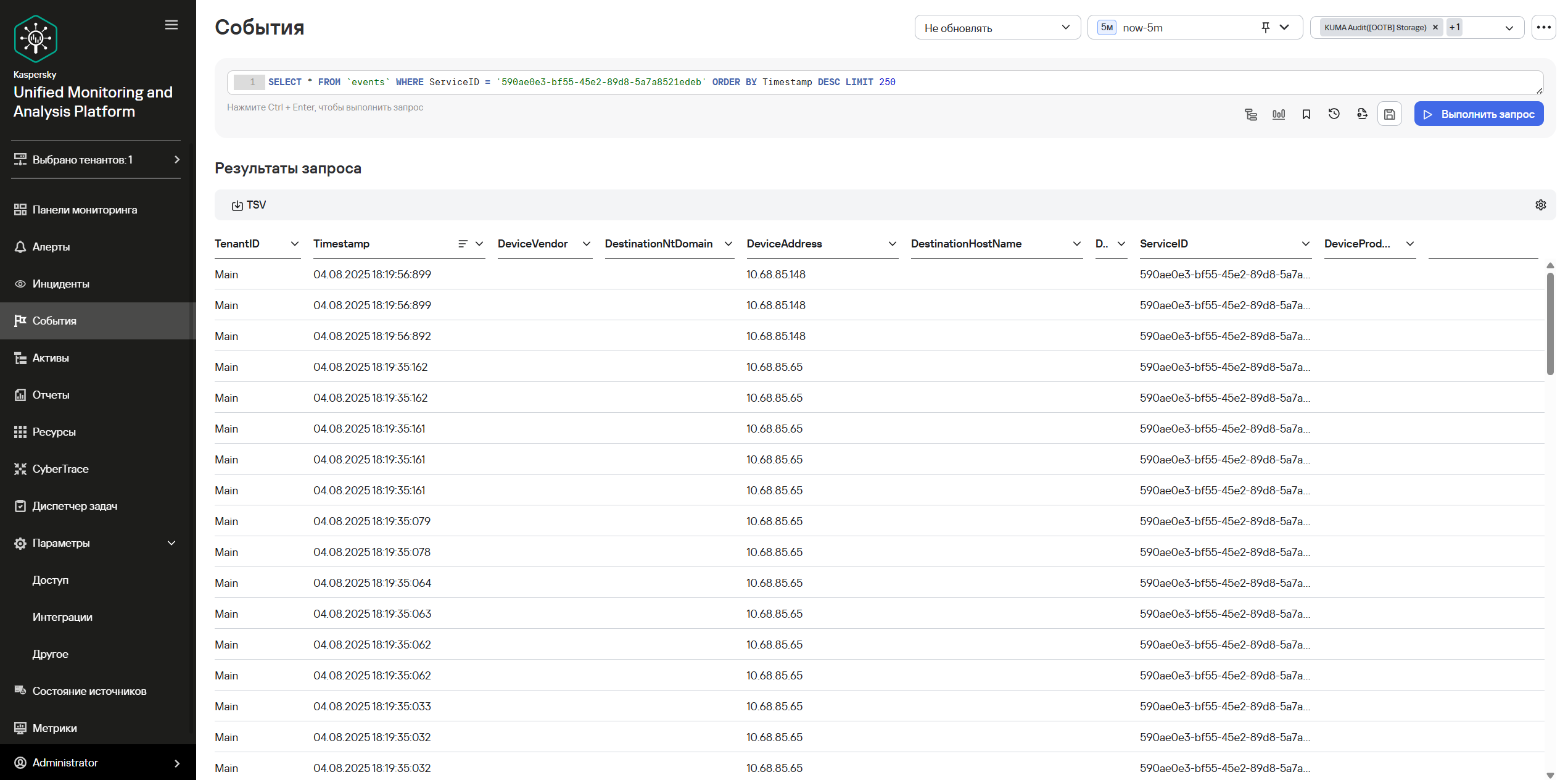Open События section
The height and width of the screenshot is (780, 1568).
98,321
